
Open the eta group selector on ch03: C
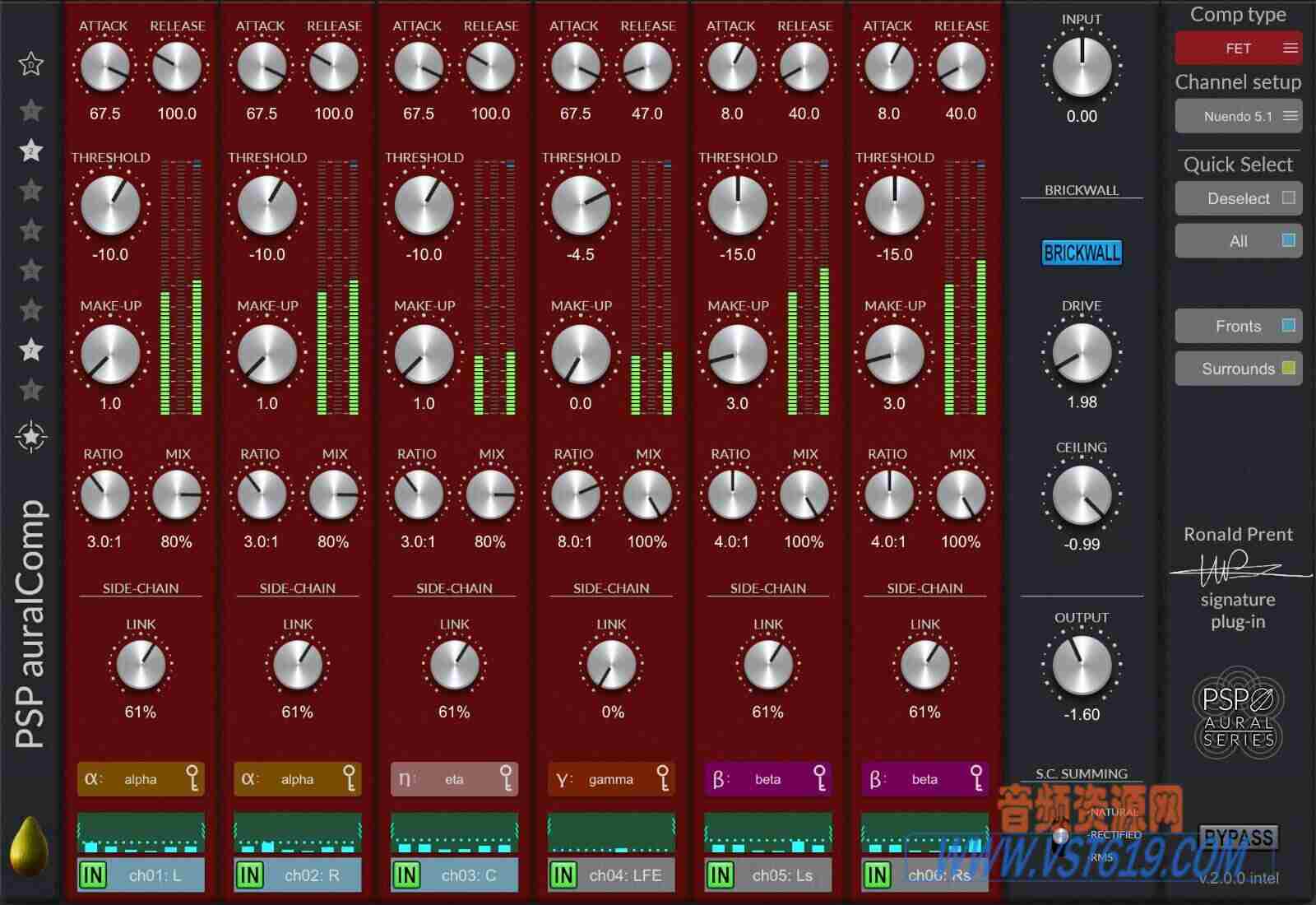(454, 779)
